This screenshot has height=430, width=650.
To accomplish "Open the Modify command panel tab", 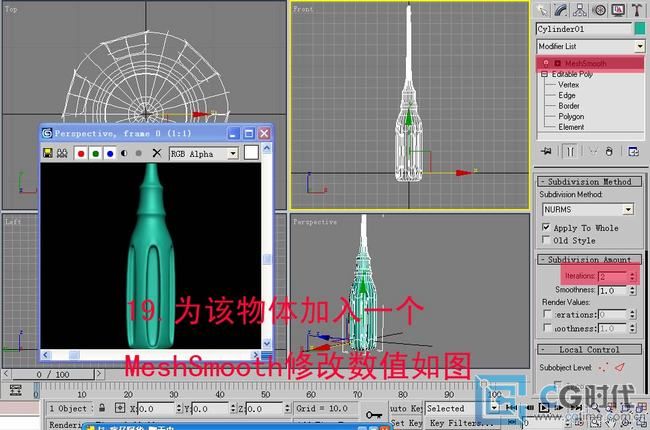I will (x=560, y=10).
